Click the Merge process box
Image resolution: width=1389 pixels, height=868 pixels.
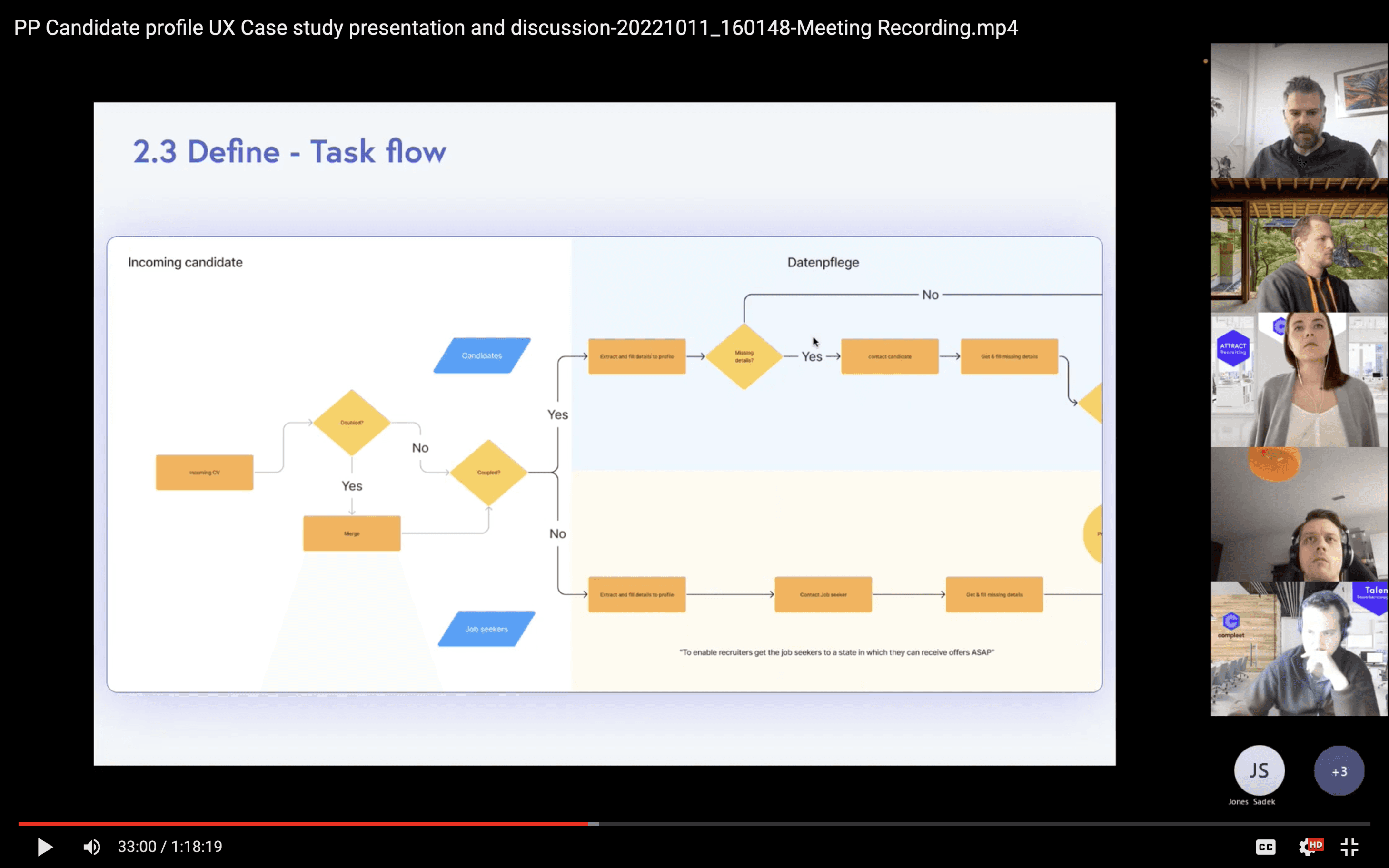[352, 533]
